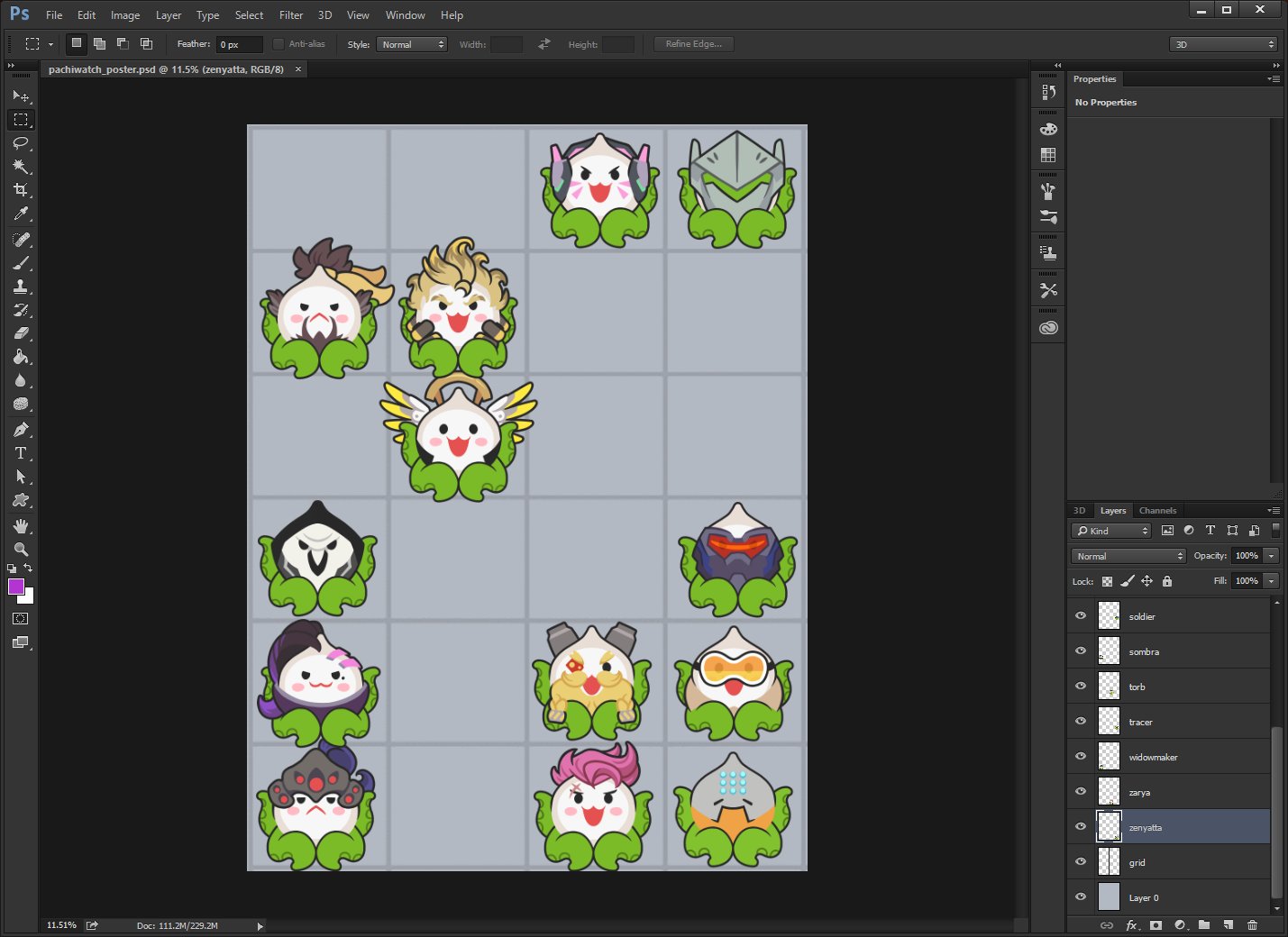Toggle visibility of the grid layer
Image resolution: width=1288 pixels, height=937 pixels.
pos(1081,862)
